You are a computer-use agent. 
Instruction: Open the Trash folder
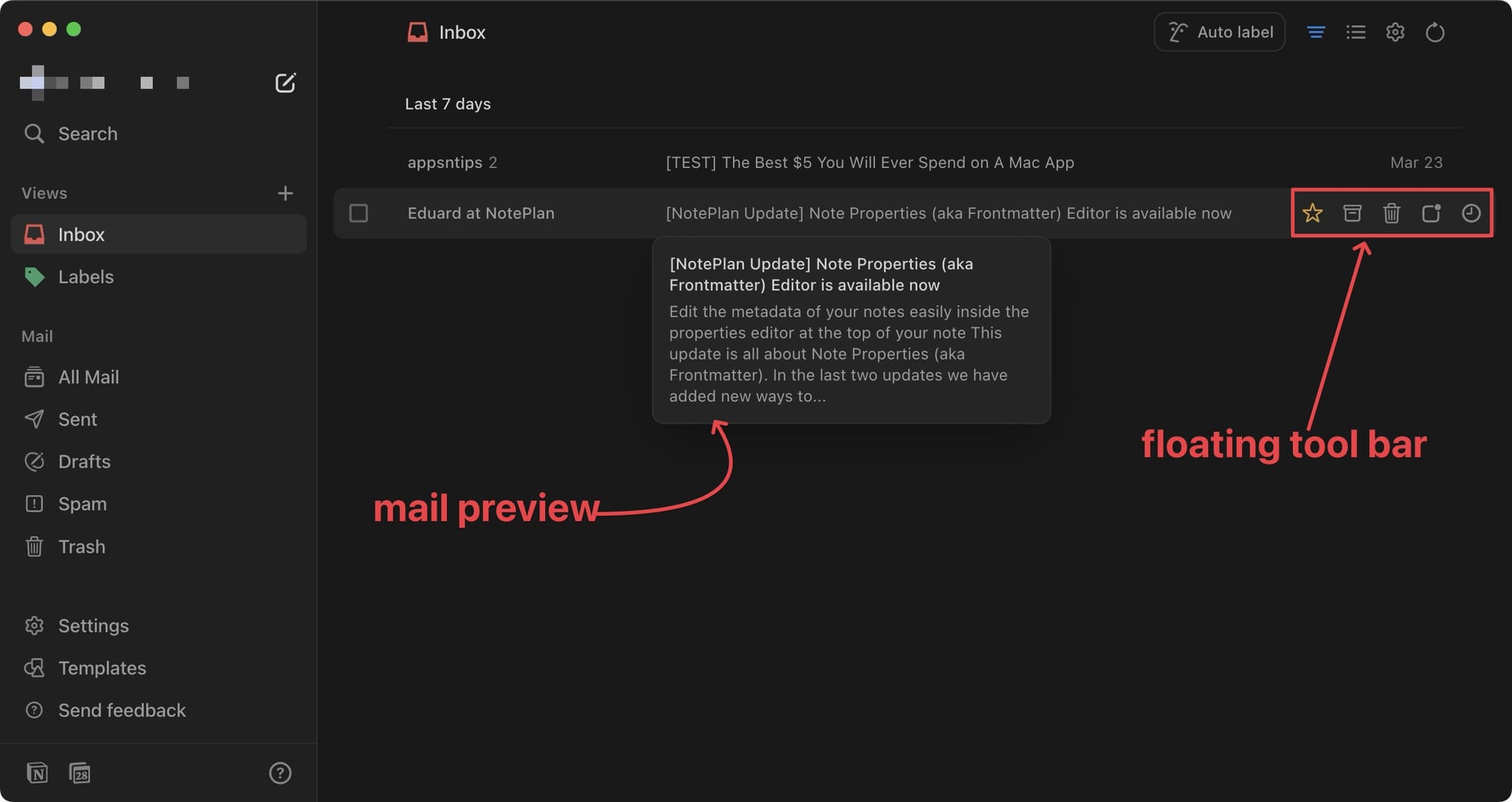159,547
